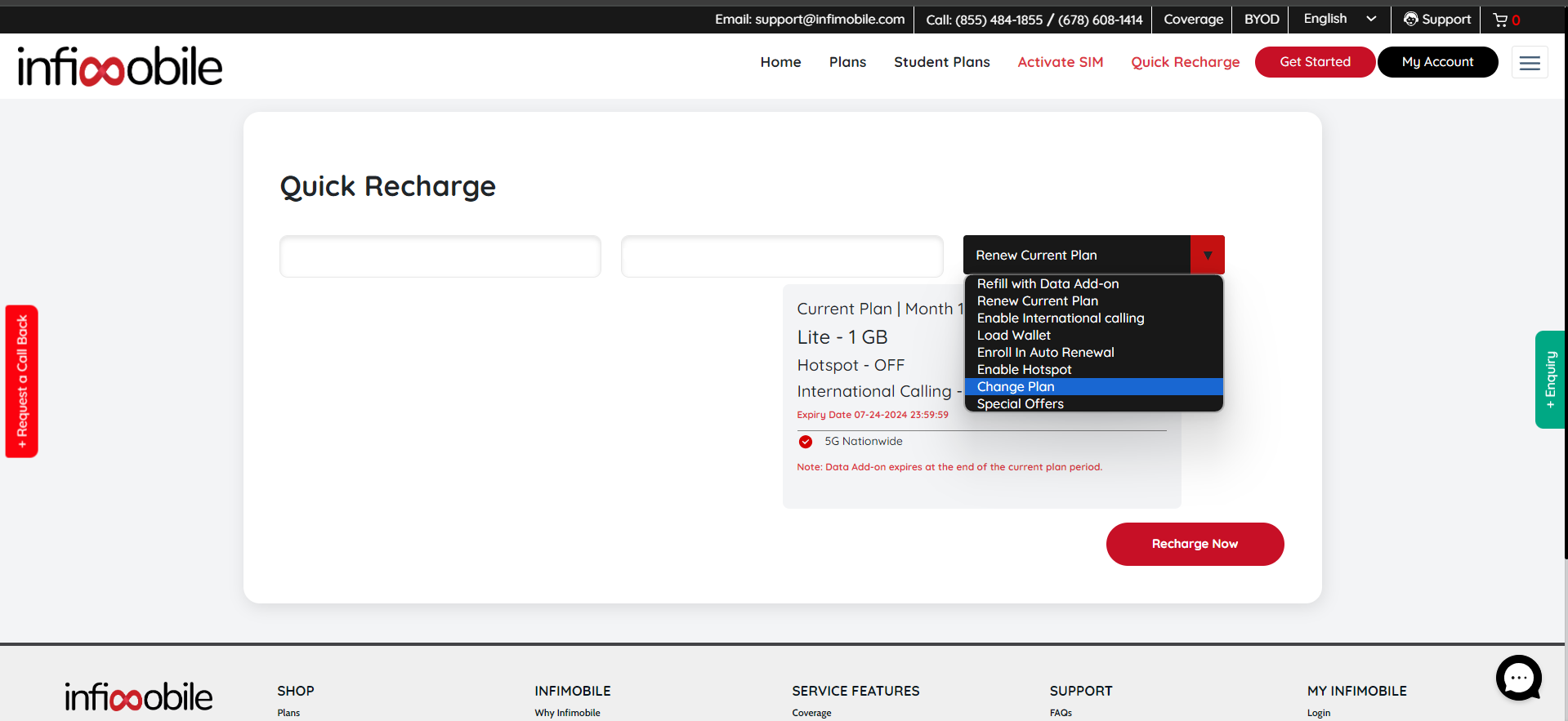
Task: Click the Support headset link
Action: (1437, 20)
